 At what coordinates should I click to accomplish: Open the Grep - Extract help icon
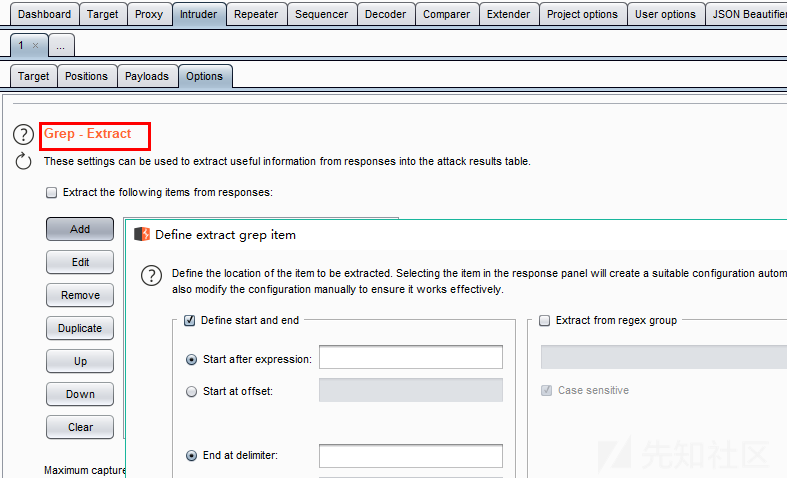(23, 135)
